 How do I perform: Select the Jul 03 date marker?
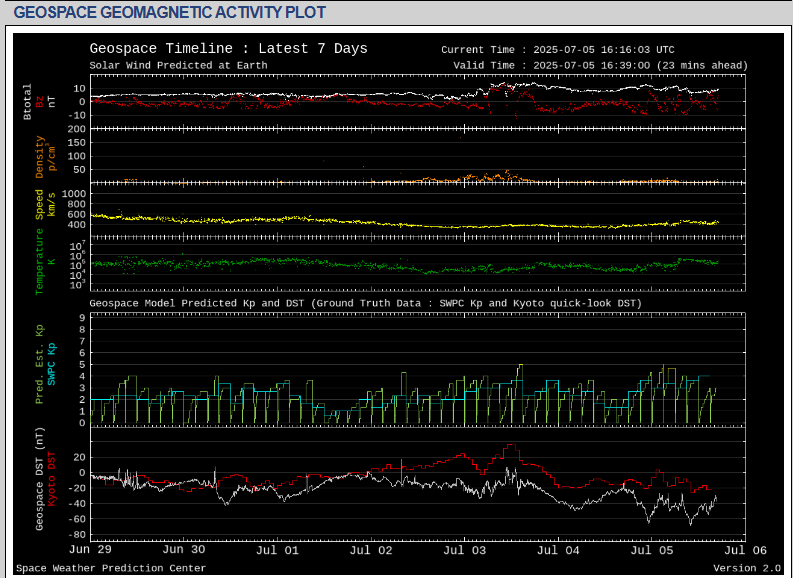point(465,549)
